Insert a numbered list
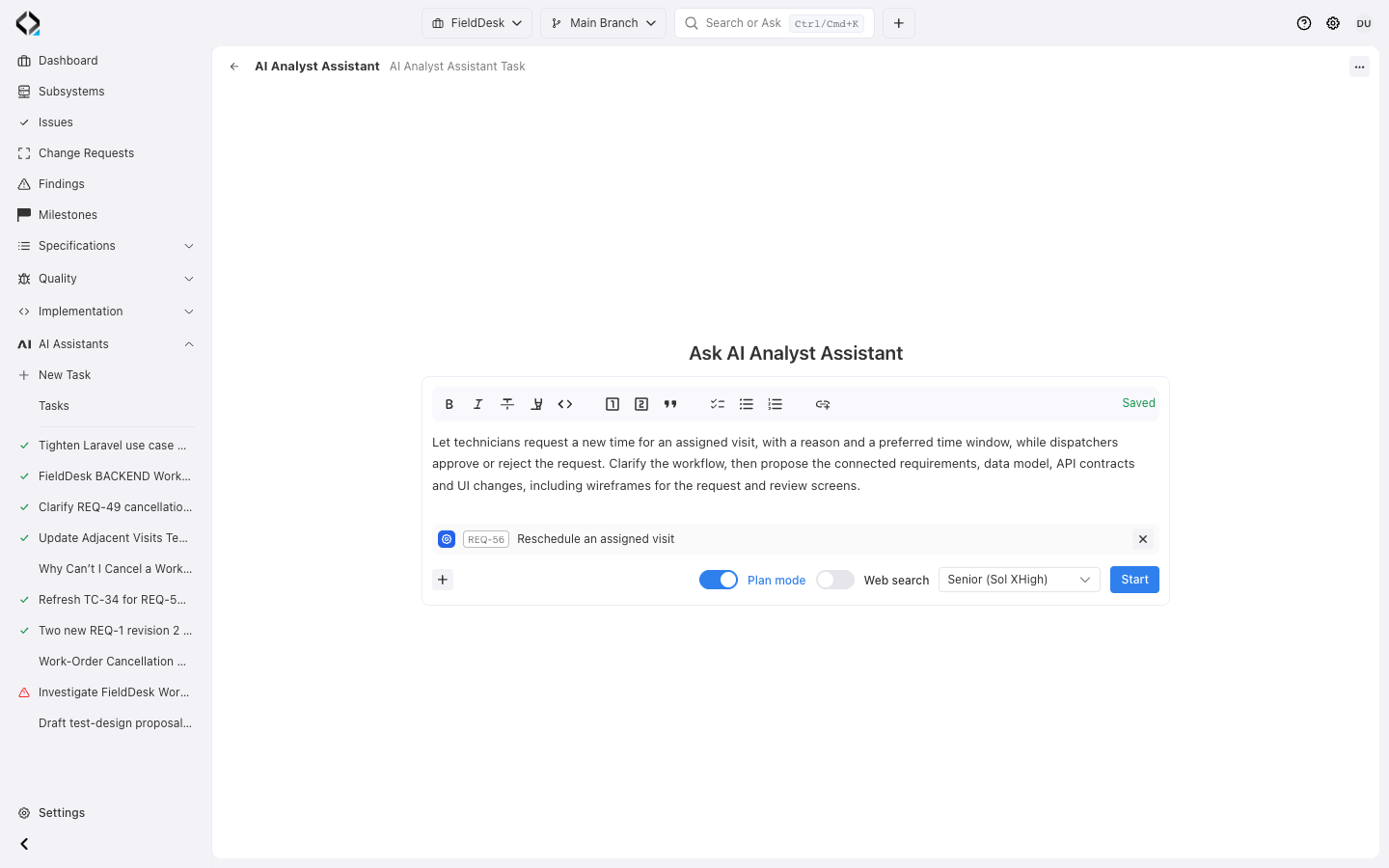 pos(776,404)
